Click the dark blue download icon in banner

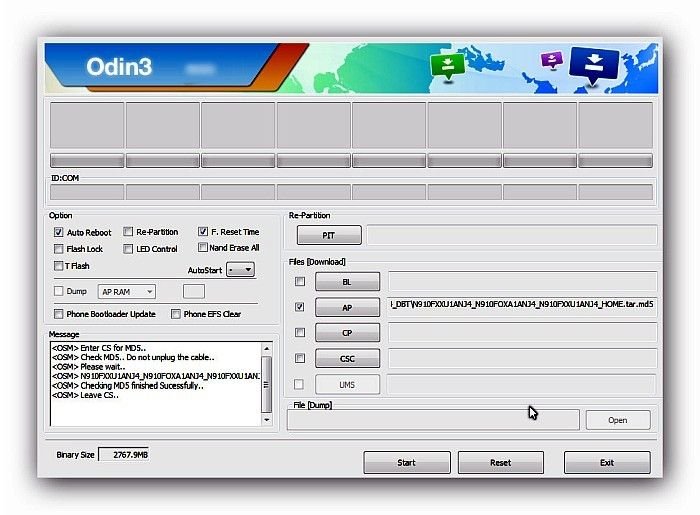[x=594, y=65]
